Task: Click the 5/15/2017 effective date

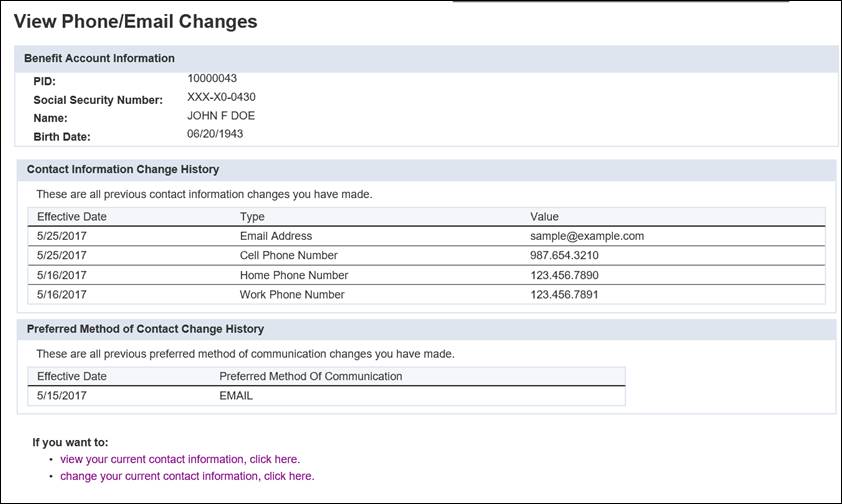Action: pos(62,396)
